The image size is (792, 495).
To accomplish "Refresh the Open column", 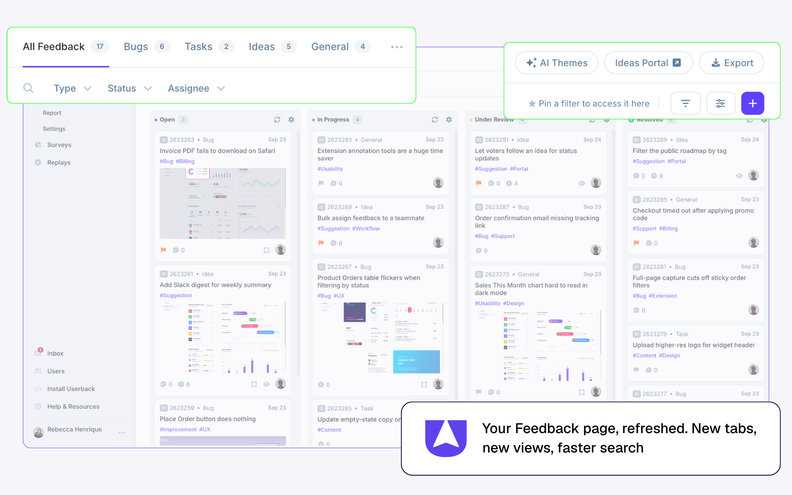I will [x=277, y=120].
